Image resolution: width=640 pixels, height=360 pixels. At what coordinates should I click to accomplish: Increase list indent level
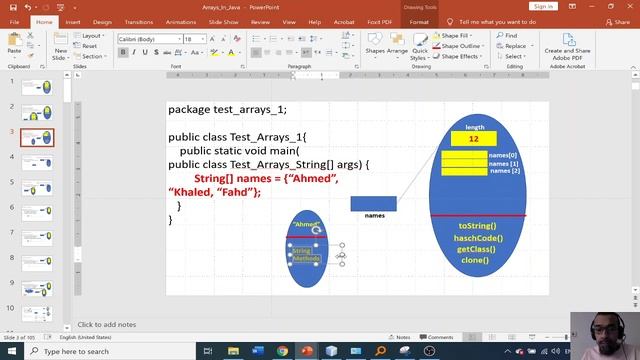pyautogui.click(x=302, y=39)
